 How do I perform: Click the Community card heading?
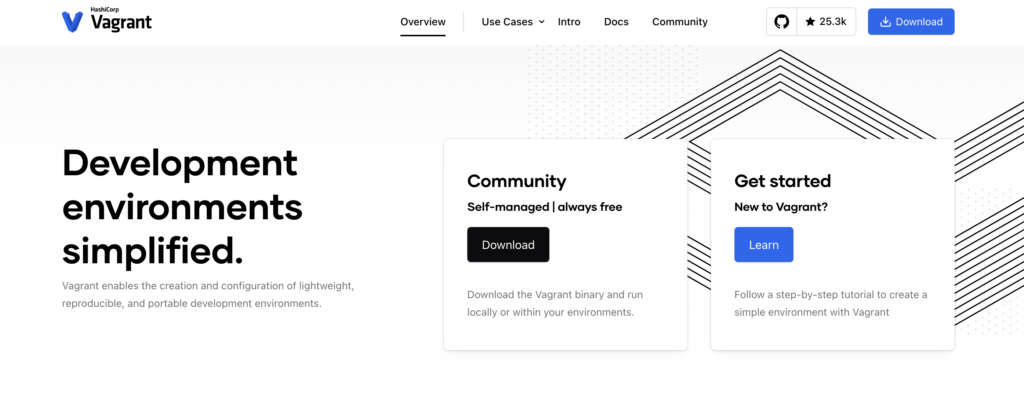click(517, 181)
